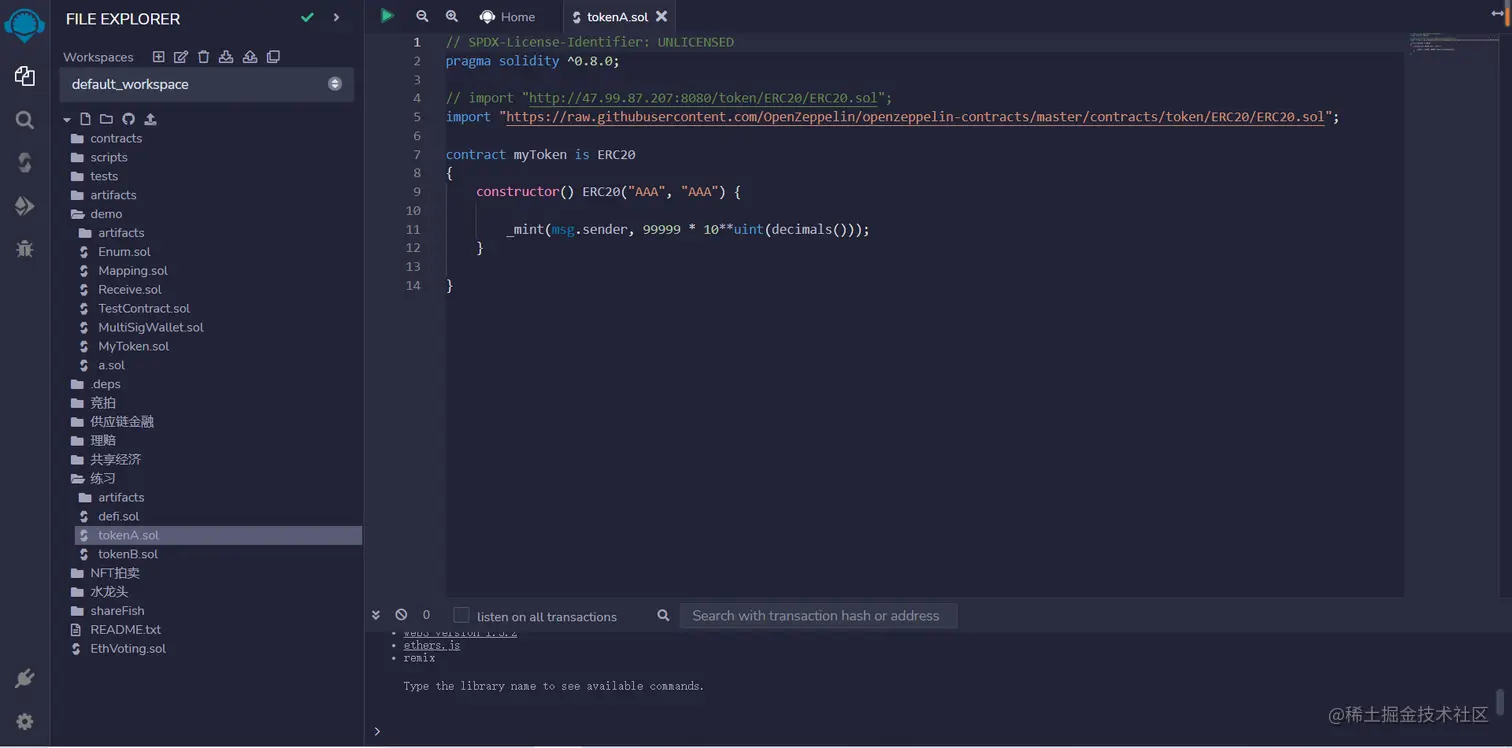Click the OpenZeppelin ERC20.sol import URL

(916, 117)
